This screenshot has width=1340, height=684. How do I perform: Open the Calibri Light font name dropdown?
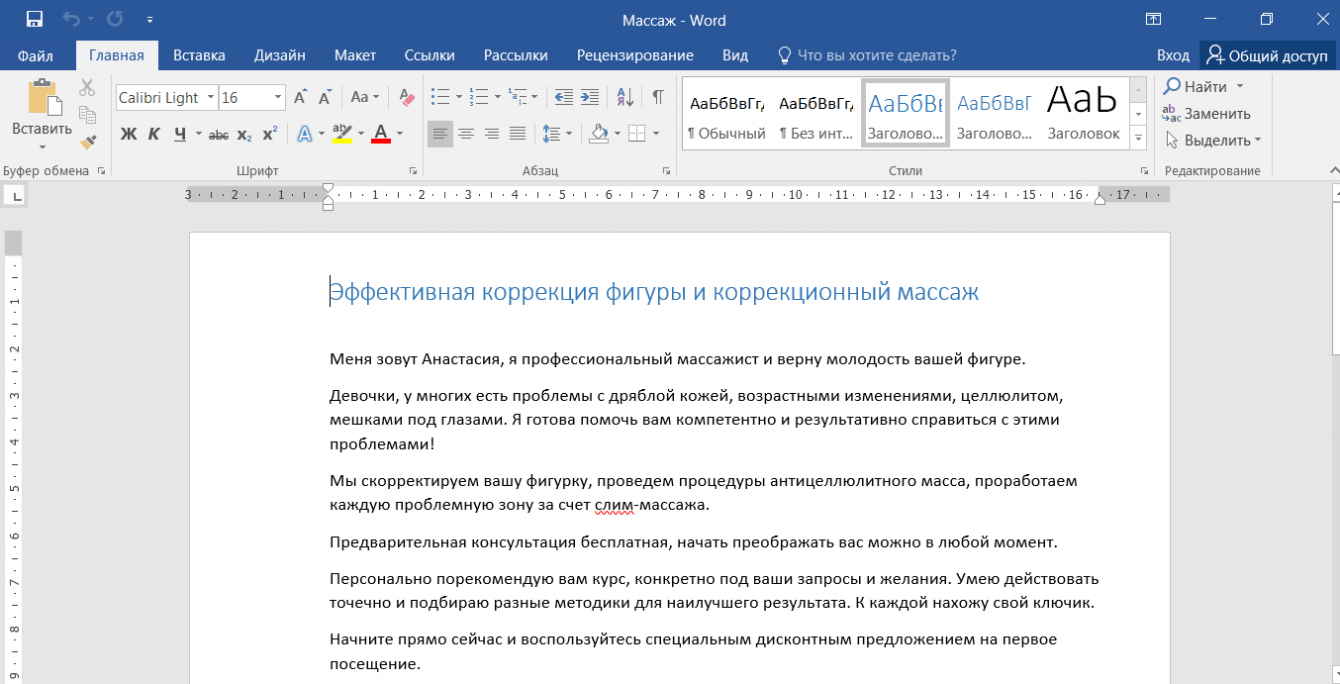tap(210, 98)
